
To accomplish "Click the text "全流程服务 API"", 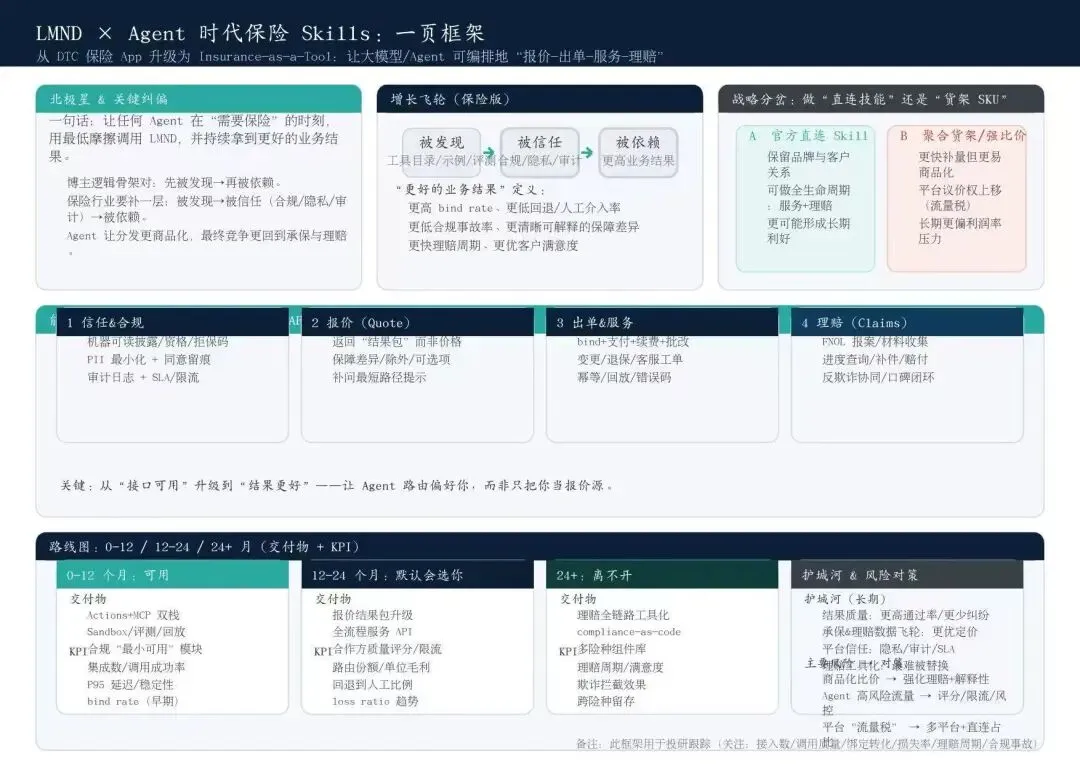I will coord(372,631).
